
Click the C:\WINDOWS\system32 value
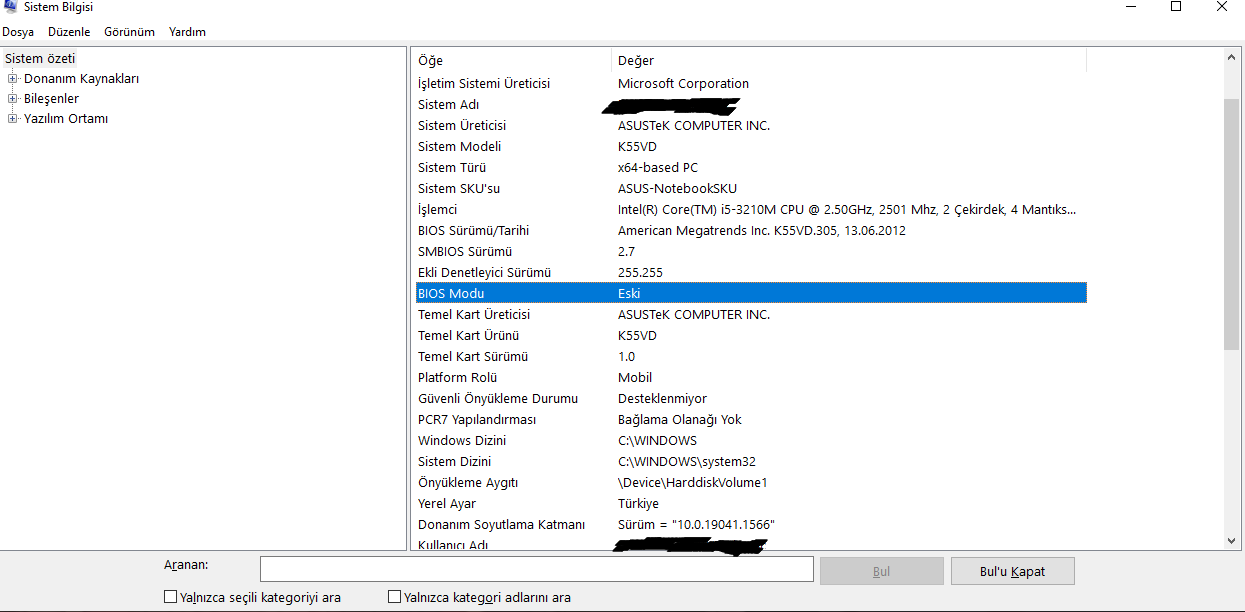tap(687, 461)
